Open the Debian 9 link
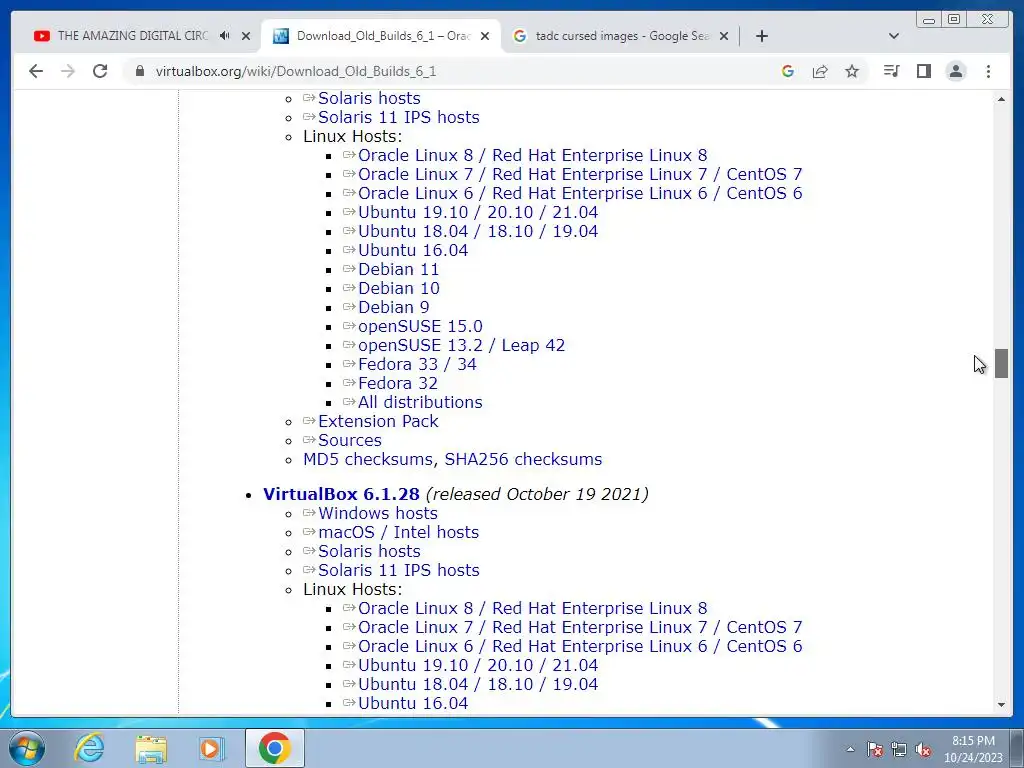The height and width of the screenshot is (768, 1024). (x=393, y=308)
